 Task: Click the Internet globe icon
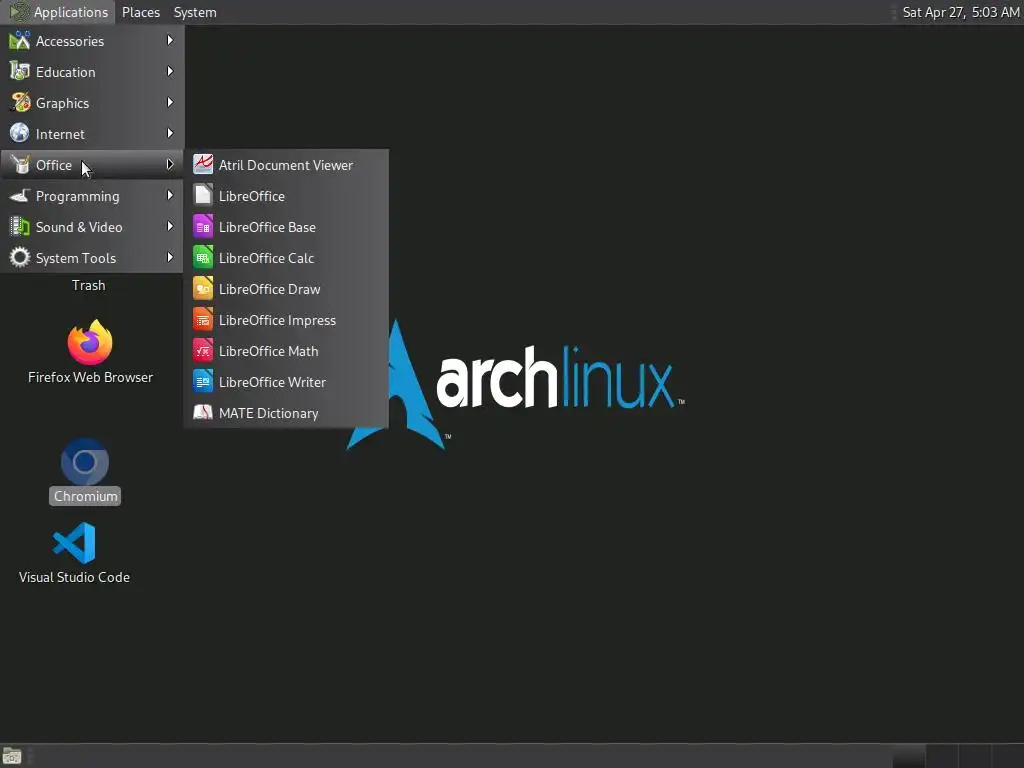(20, 133)
